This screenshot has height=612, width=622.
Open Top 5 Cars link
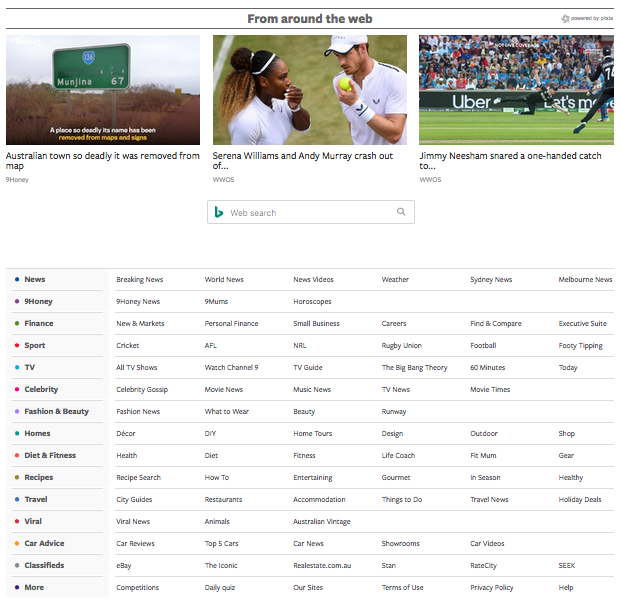click(x=221, y=544)
